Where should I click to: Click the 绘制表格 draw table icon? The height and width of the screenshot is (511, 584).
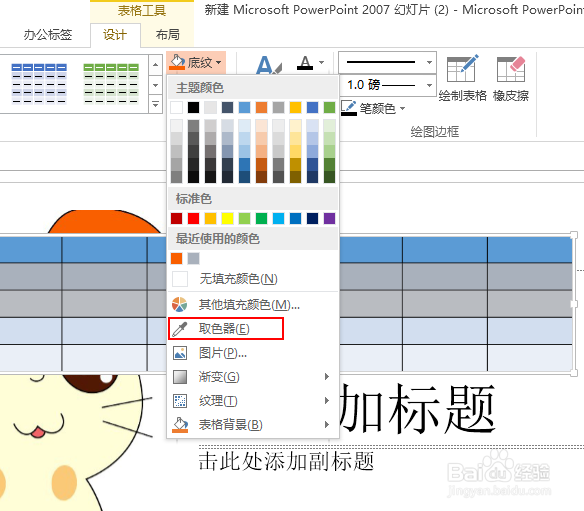[463, 69]
